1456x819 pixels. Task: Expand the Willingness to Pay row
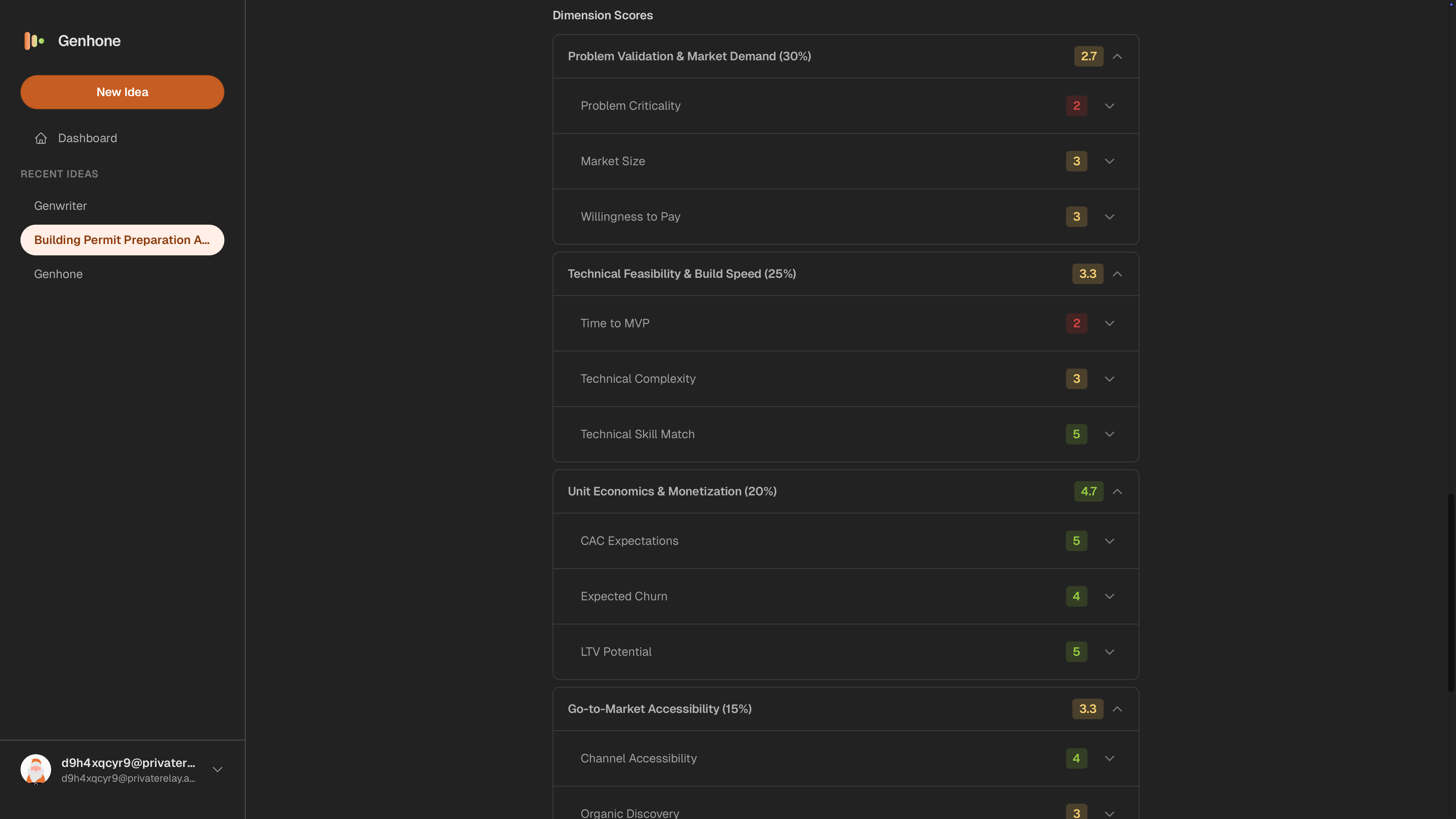[x=845, y=216]
